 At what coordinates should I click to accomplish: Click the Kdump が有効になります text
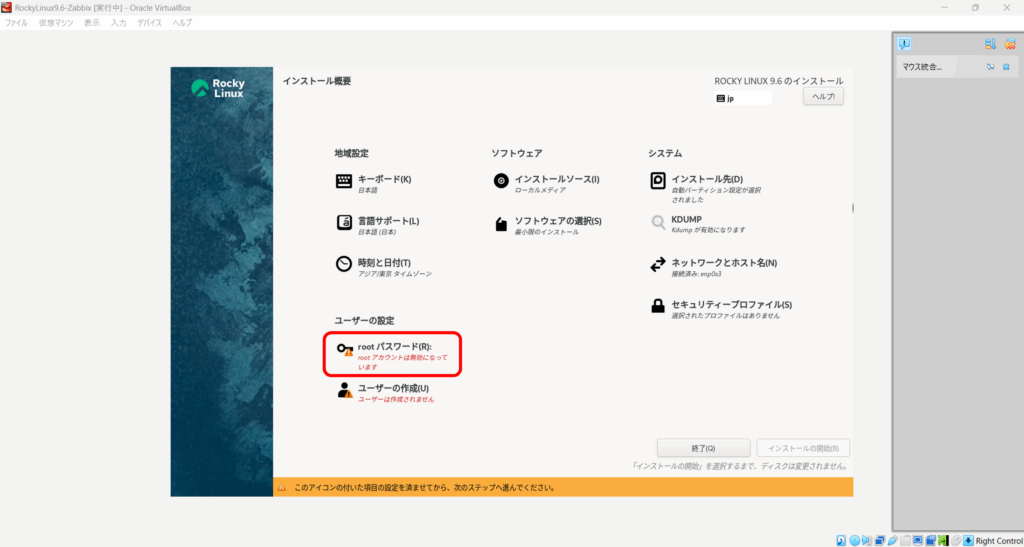(x=708, y=230)
